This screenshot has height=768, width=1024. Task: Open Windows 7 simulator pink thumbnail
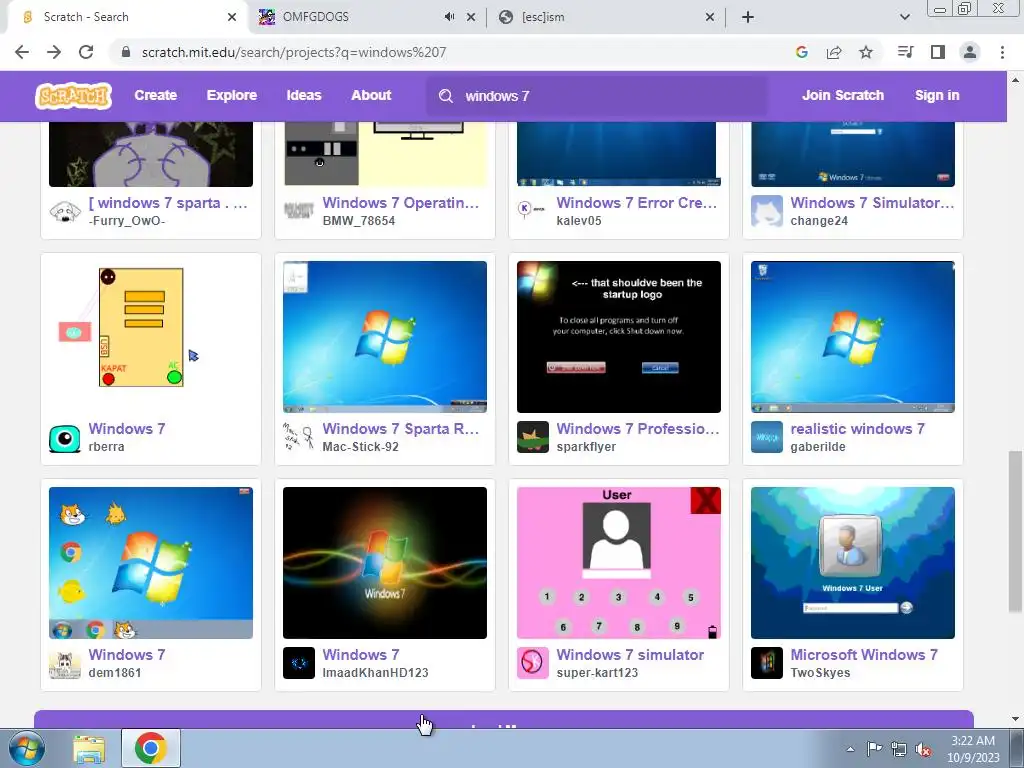tap(618, 563)
